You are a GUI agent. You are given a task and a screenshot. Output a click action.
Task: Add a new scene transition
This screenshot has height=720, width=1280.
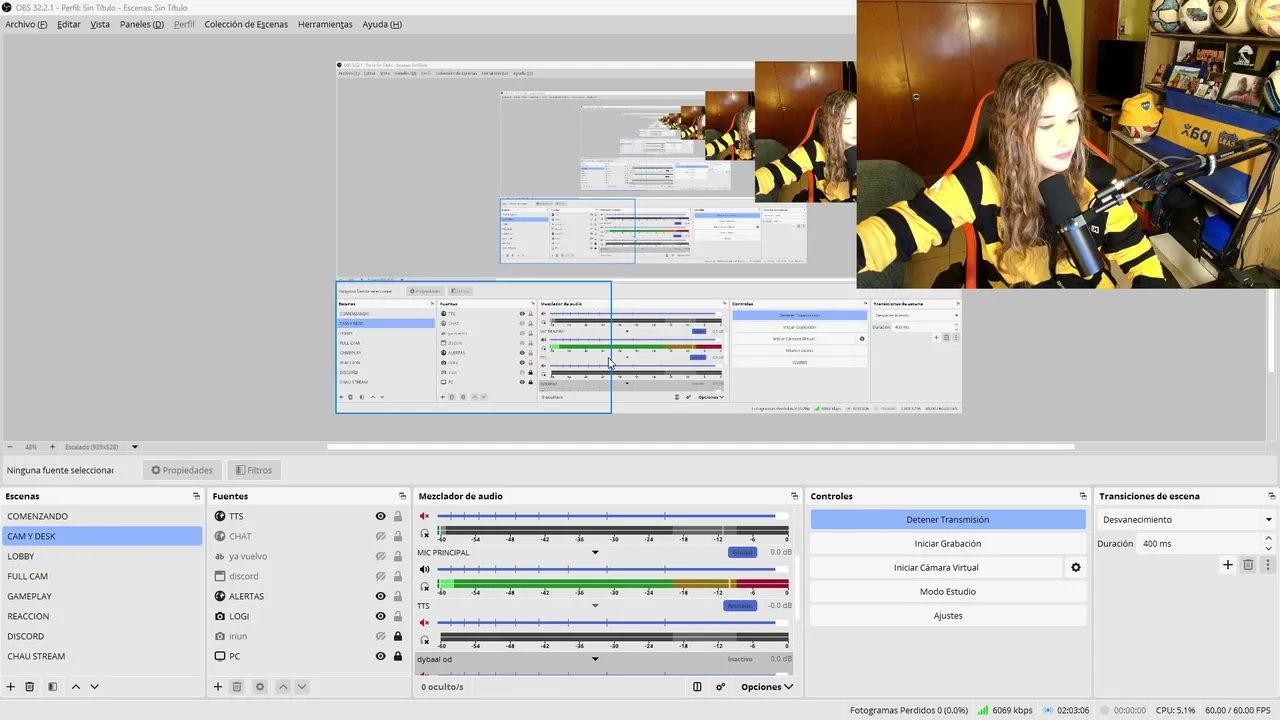pos(1228,565)
